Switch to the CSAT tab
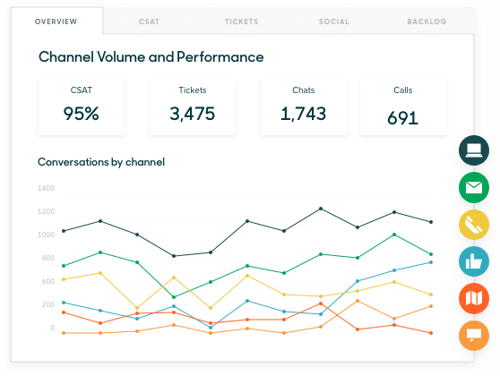The image size is (500, 376). coord(149,22)
